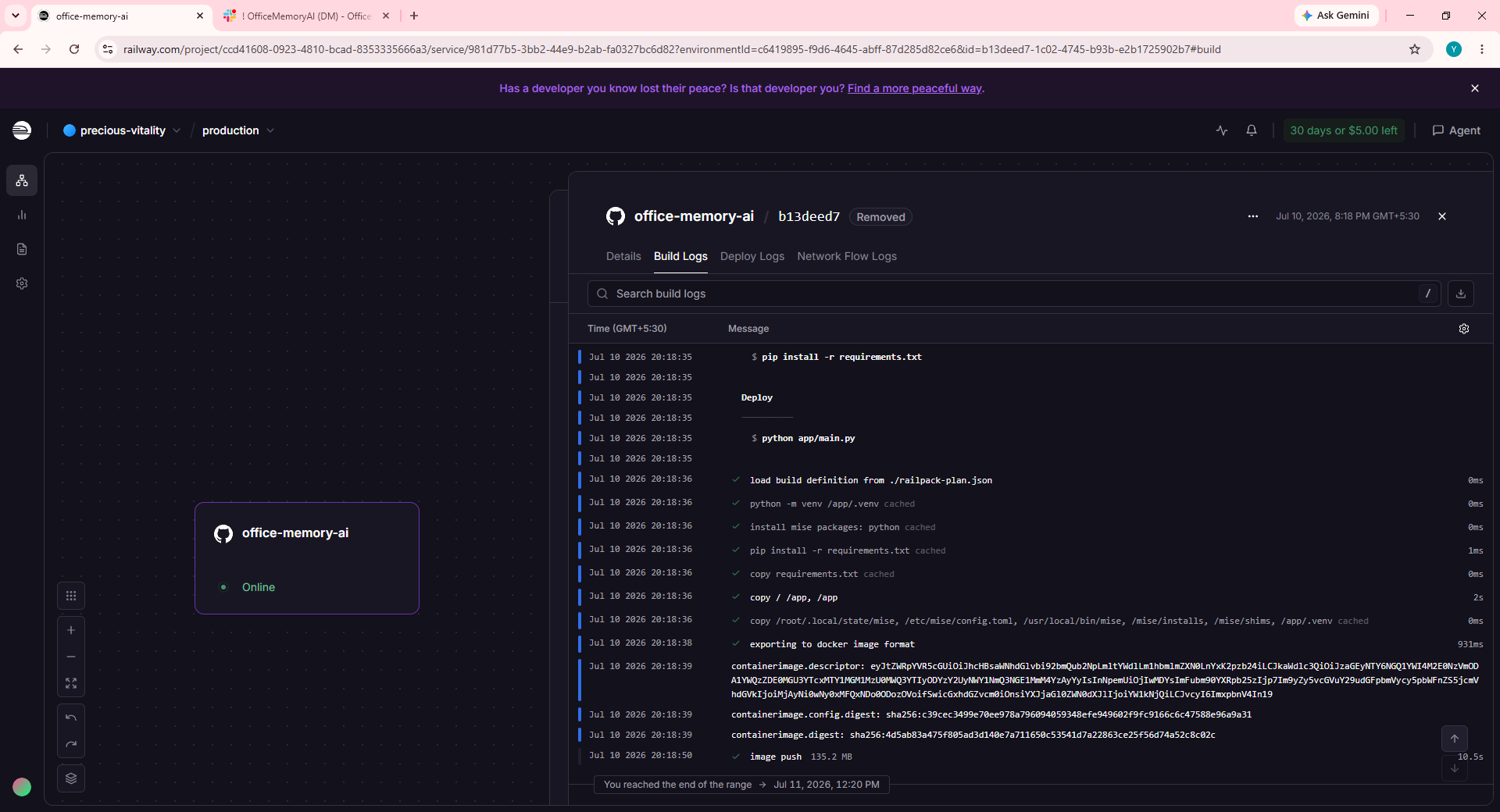Open the browser tab search chevron
The image size is (1500, 812).
tap(16, 16)
